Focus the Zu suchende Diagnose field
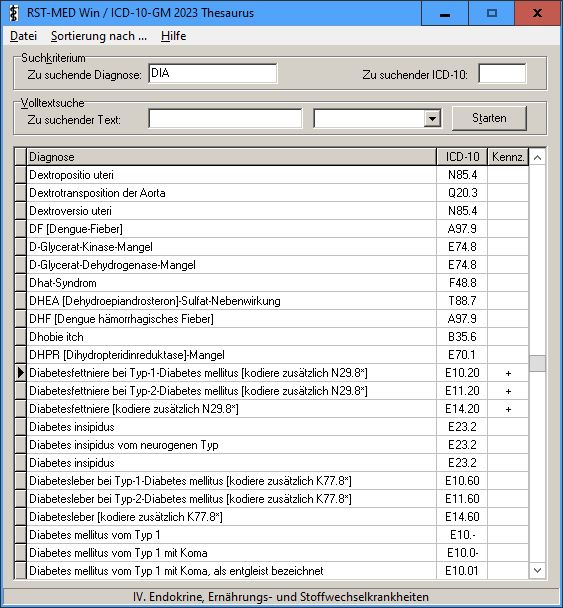The image size is (563, 608). (x=213, y=73)
